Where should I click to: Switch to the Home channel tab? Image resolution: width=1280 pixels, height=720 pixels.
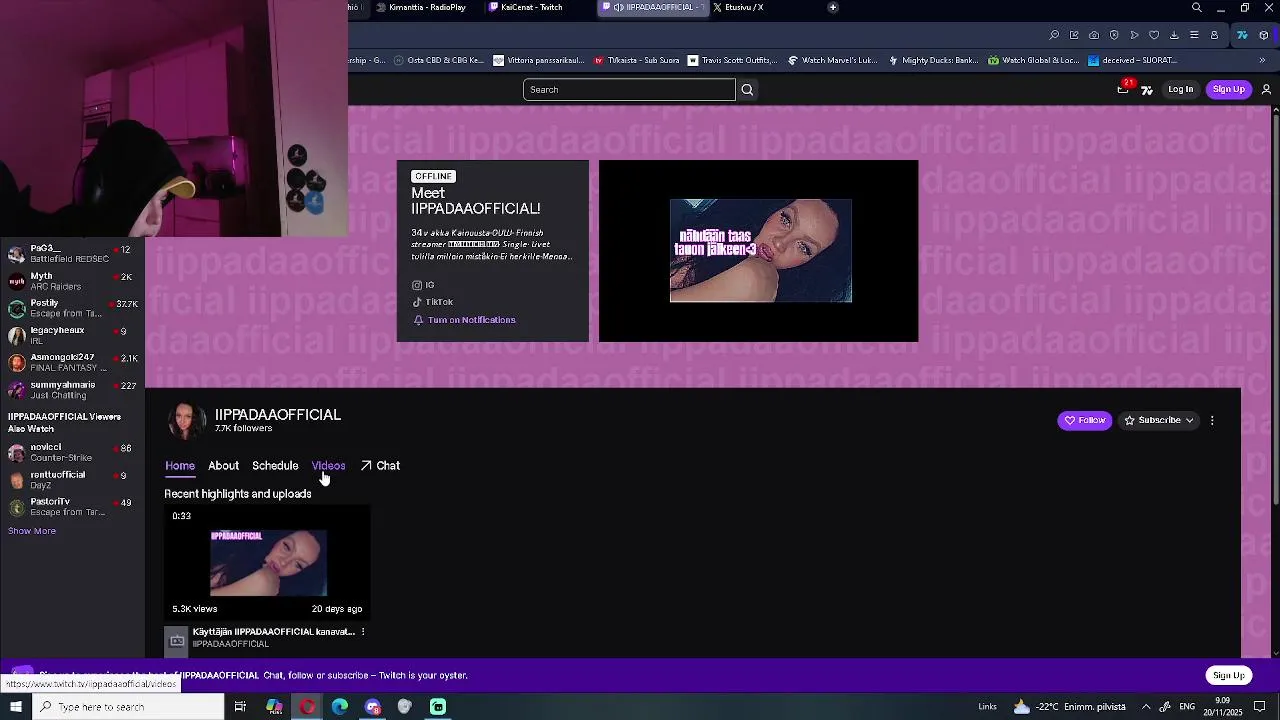180,466
